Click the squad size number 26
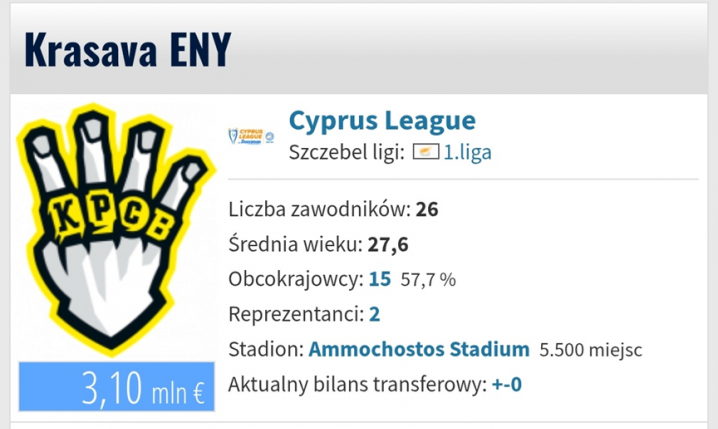This screenshot has width=718, height=429. (427, 209)
